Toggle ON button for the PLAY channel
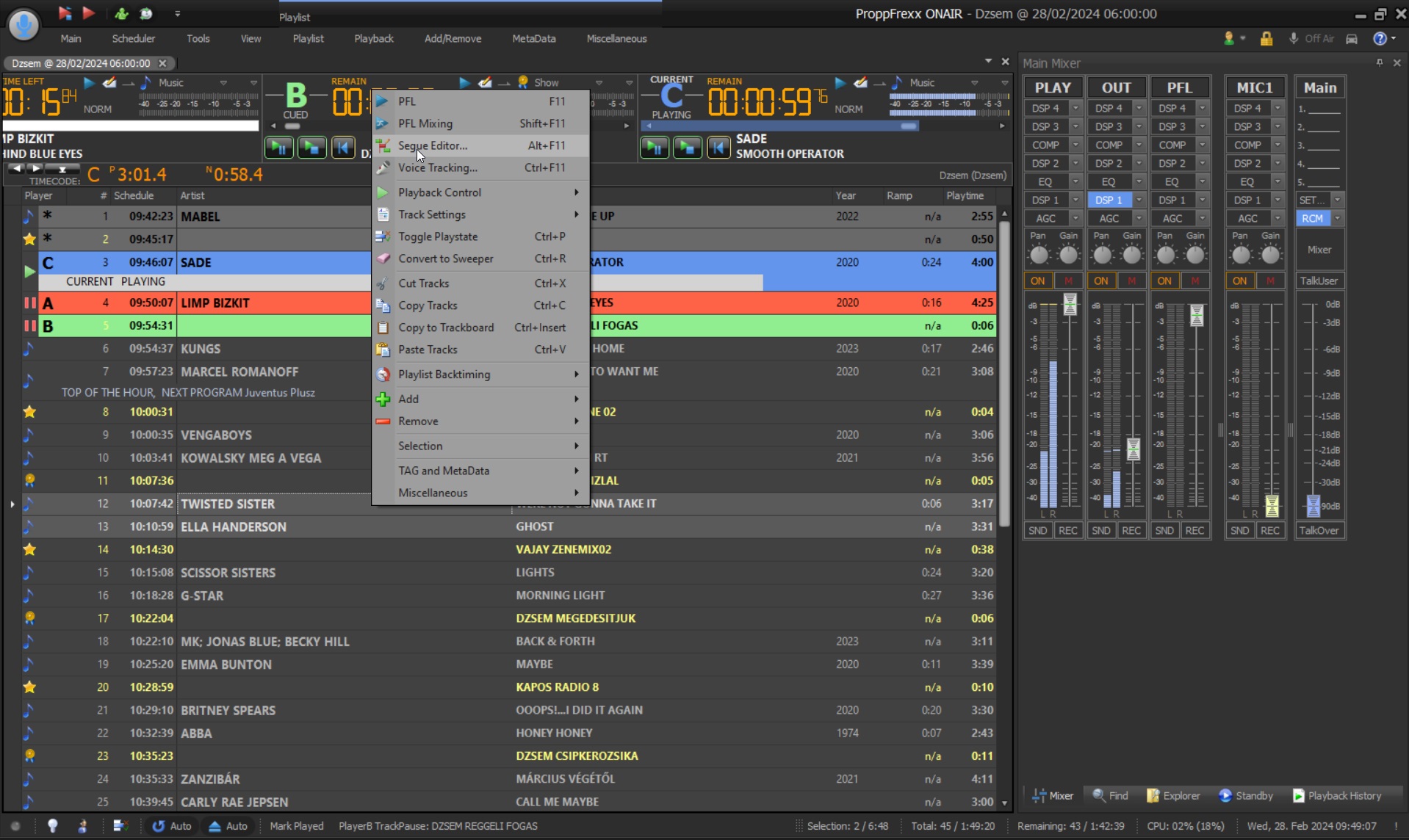 [1037, 280]
